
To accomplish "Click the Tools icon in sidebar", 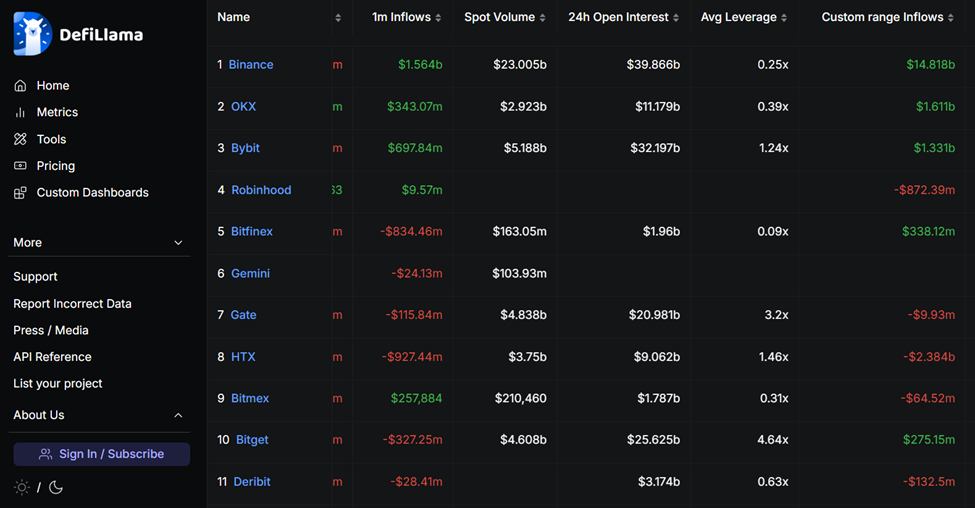I will (x=20, y=140).
